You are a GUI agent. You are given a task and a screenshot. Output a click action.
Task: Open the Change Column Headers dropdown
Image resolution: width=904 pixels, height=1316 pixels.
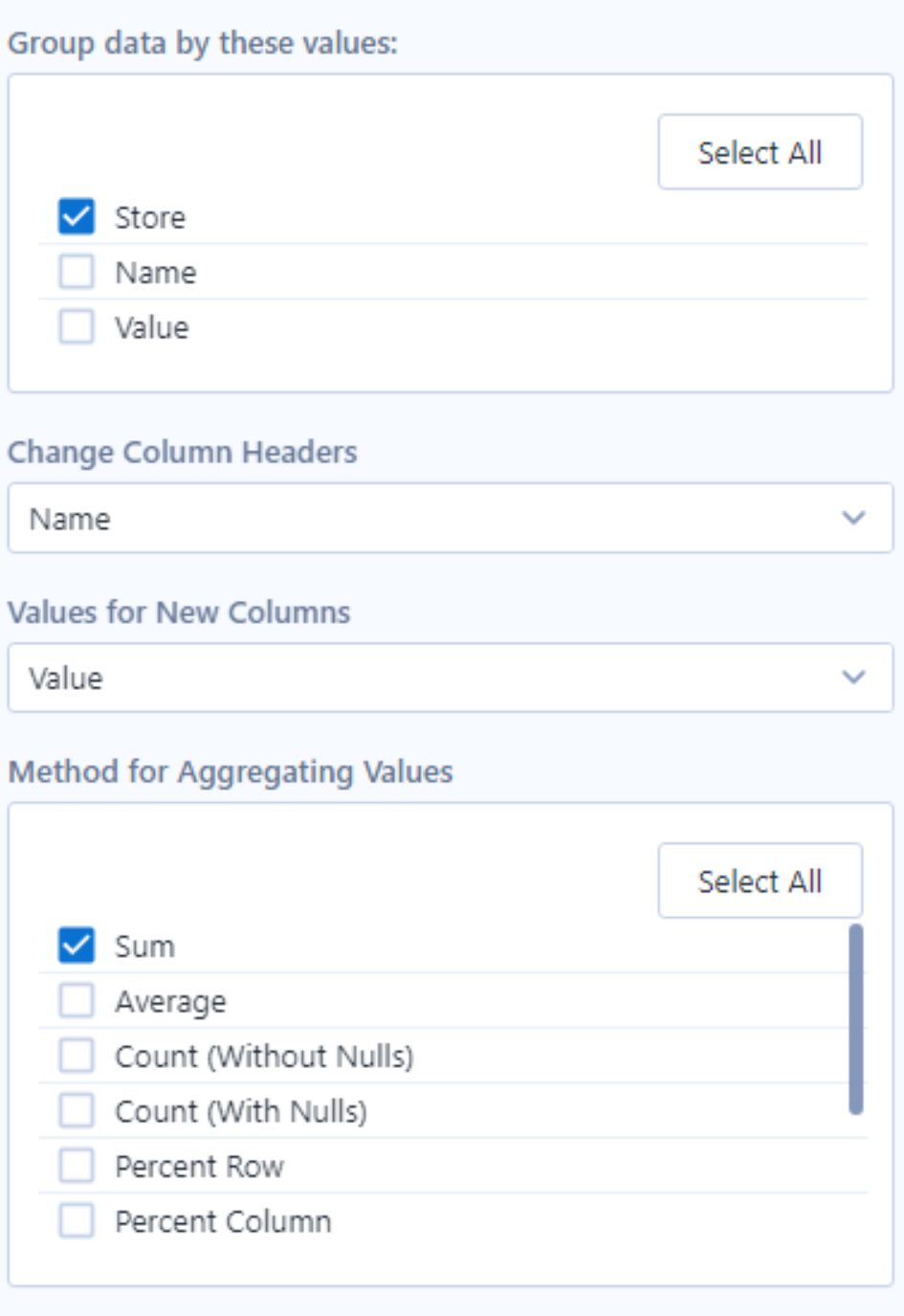pyautogui.click(x=450, y=518)
